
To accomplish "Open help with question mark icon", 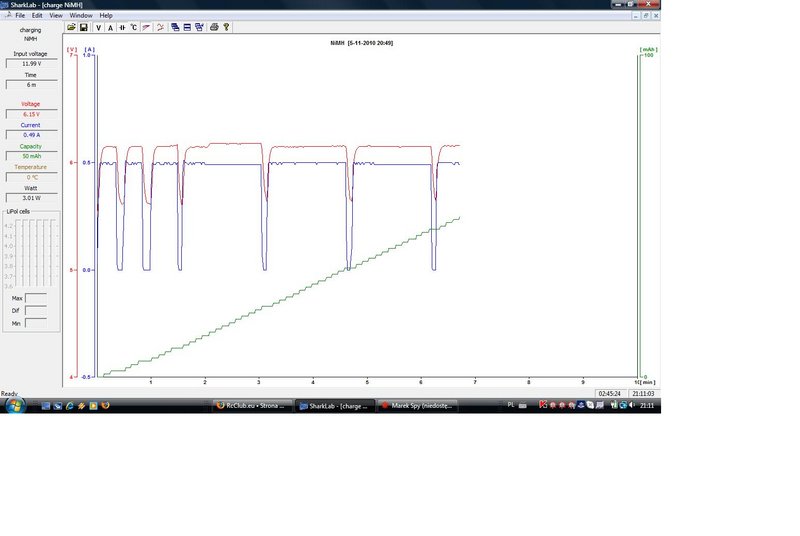I will [226, 27].
